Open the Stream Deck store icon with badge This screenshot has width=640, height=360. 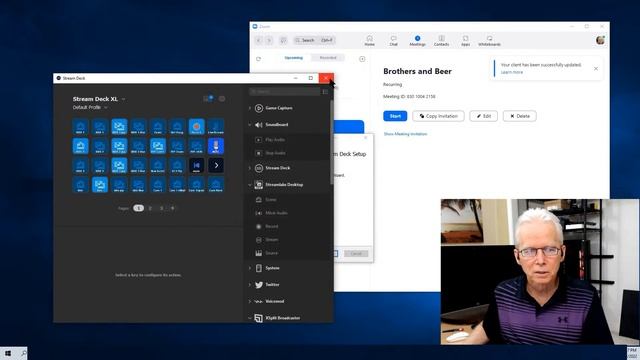click(208, 98)
